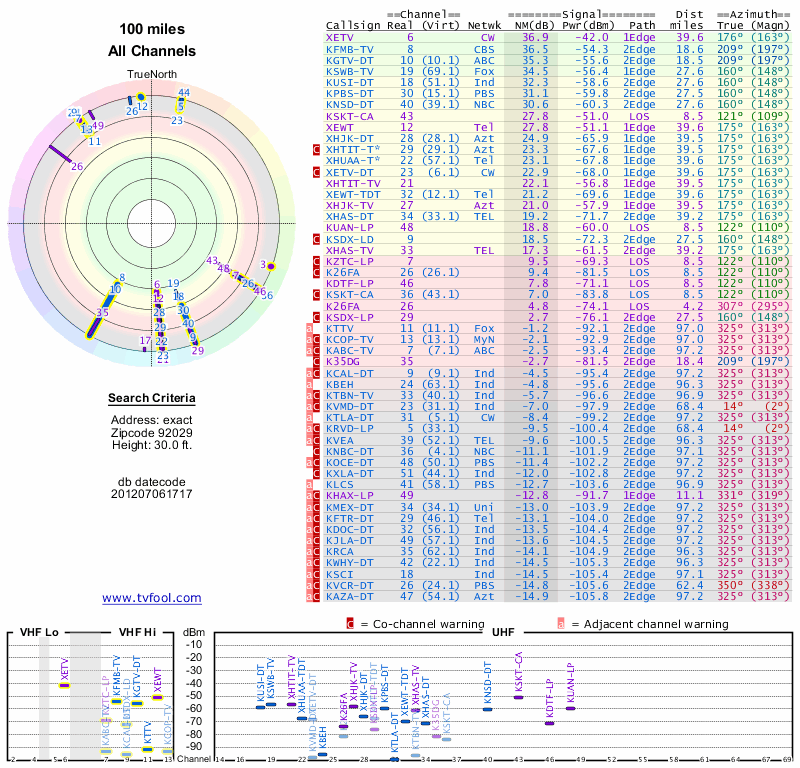800x768 pixels.
Task: Click the channel 3 dot on the radar plot
Action: pyautogui.click(x=271, y=266)
